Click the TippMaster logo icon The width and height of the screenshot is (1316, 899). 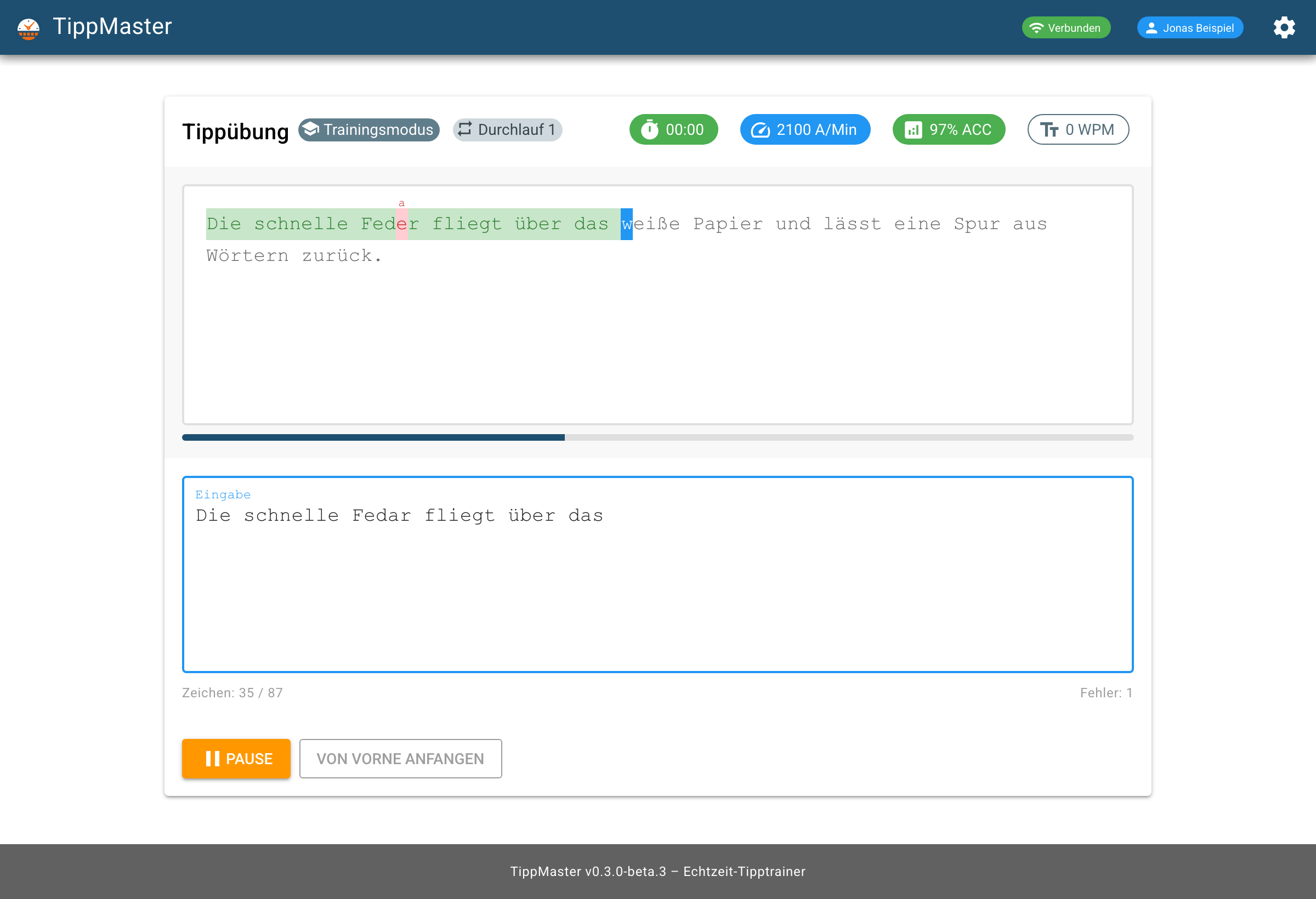(x=29, y=29)
